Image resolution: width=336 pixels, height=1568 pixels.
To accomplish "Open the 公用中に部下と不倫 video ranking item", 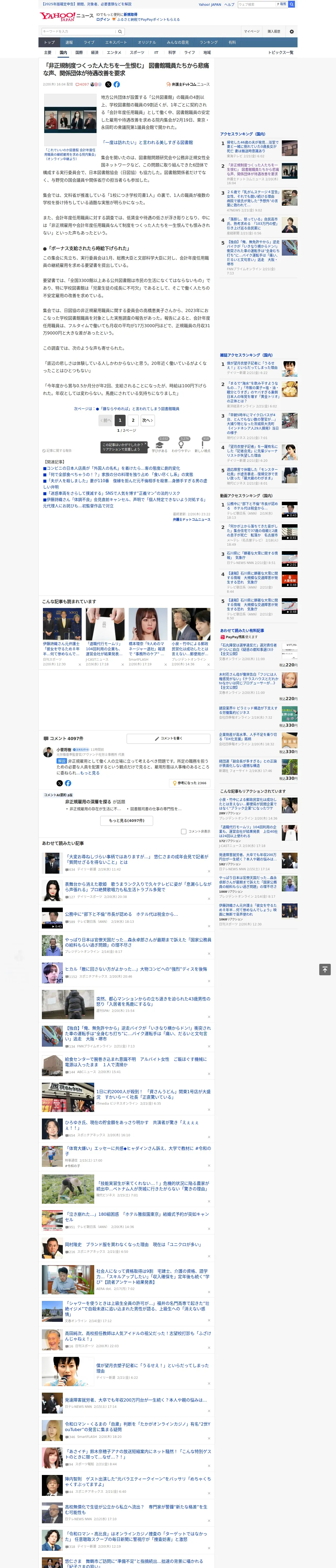I will 253,506.
